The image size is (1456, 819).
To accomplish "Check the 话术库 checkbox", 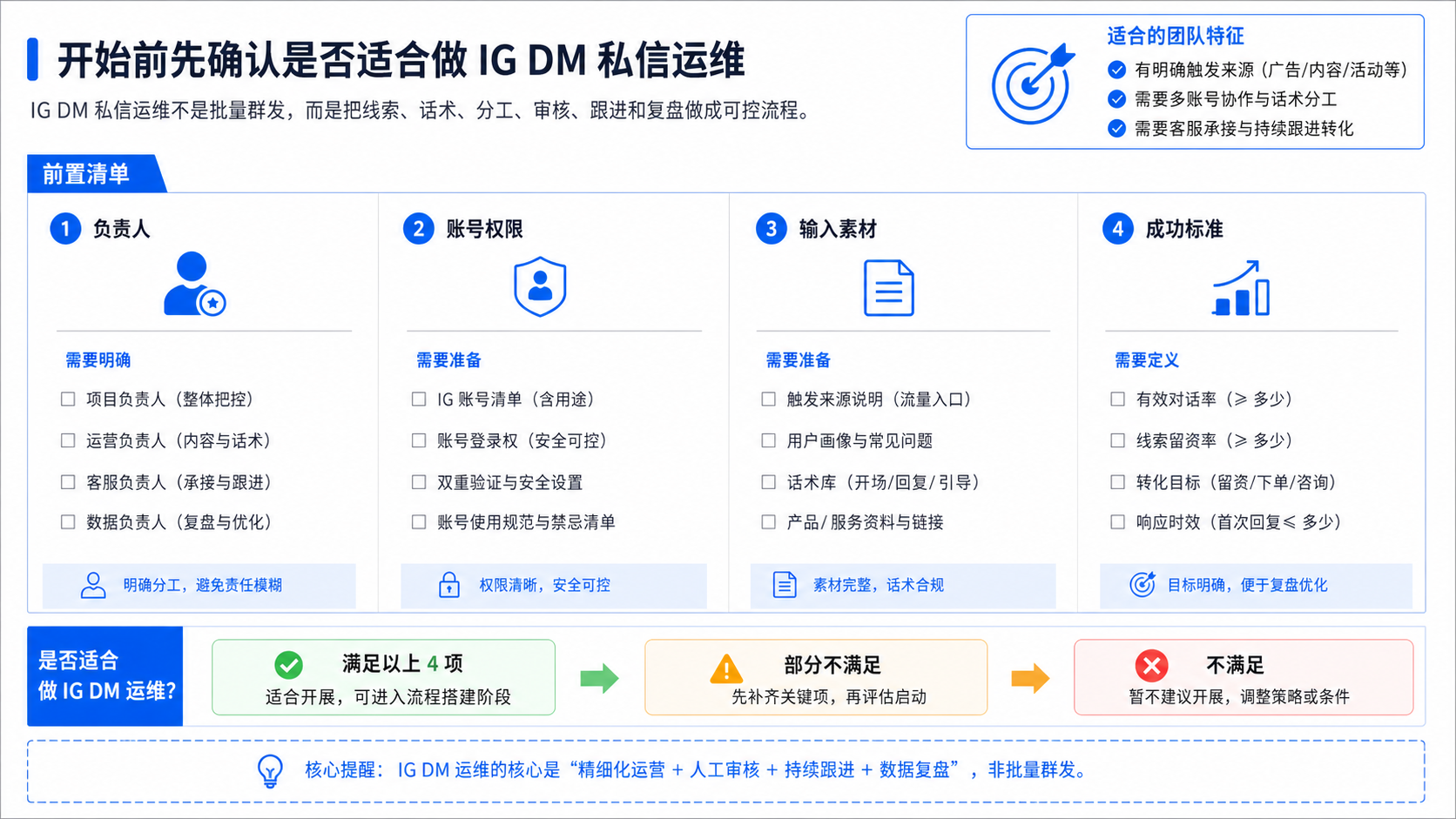I will coord(768,481).
